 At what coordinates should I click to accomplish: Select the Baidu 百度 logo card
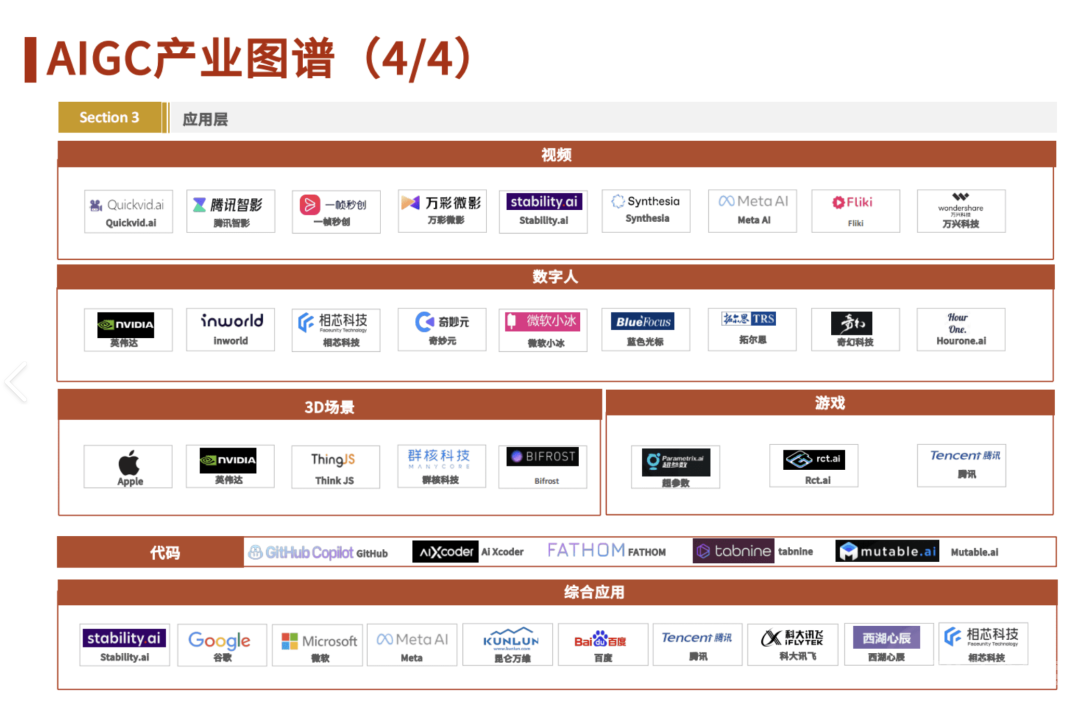603,644
